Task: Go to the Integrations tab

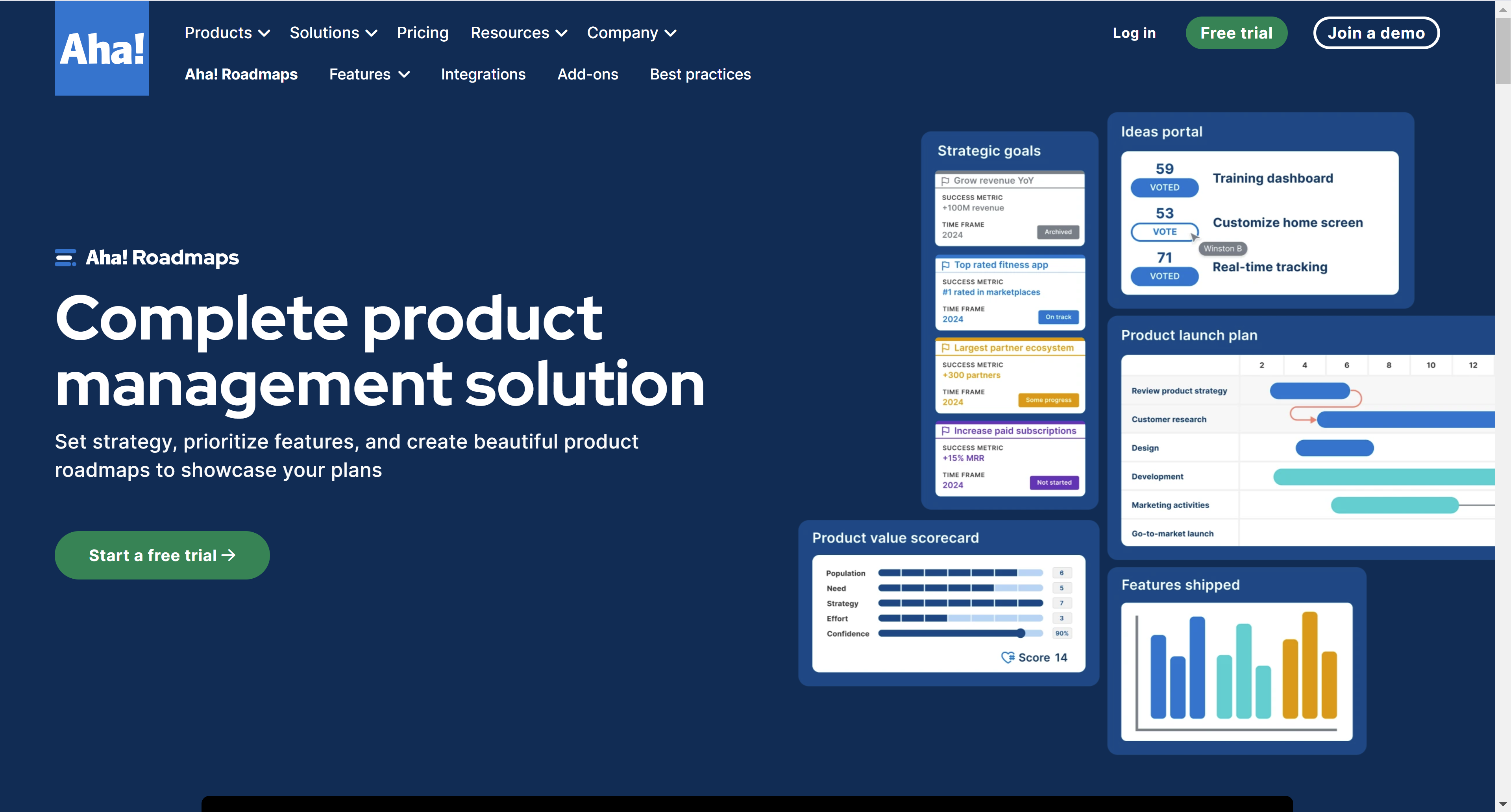Action: 483,74
